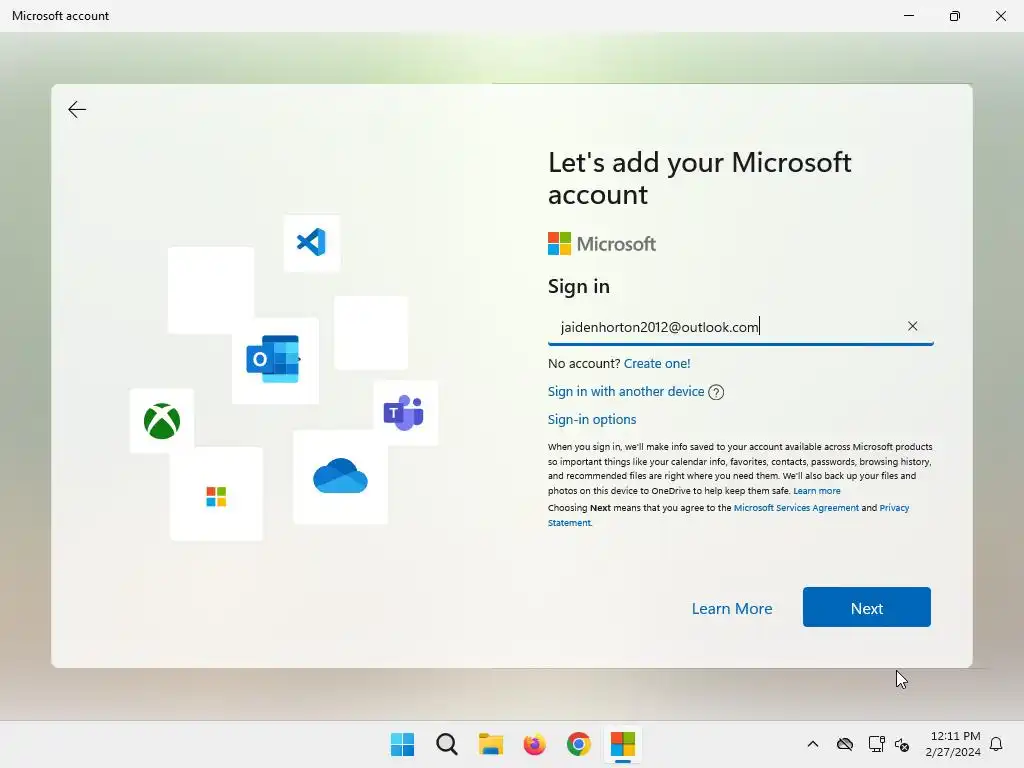
Task: Minimize the Microsoft account window
Action: coord(908,16)
